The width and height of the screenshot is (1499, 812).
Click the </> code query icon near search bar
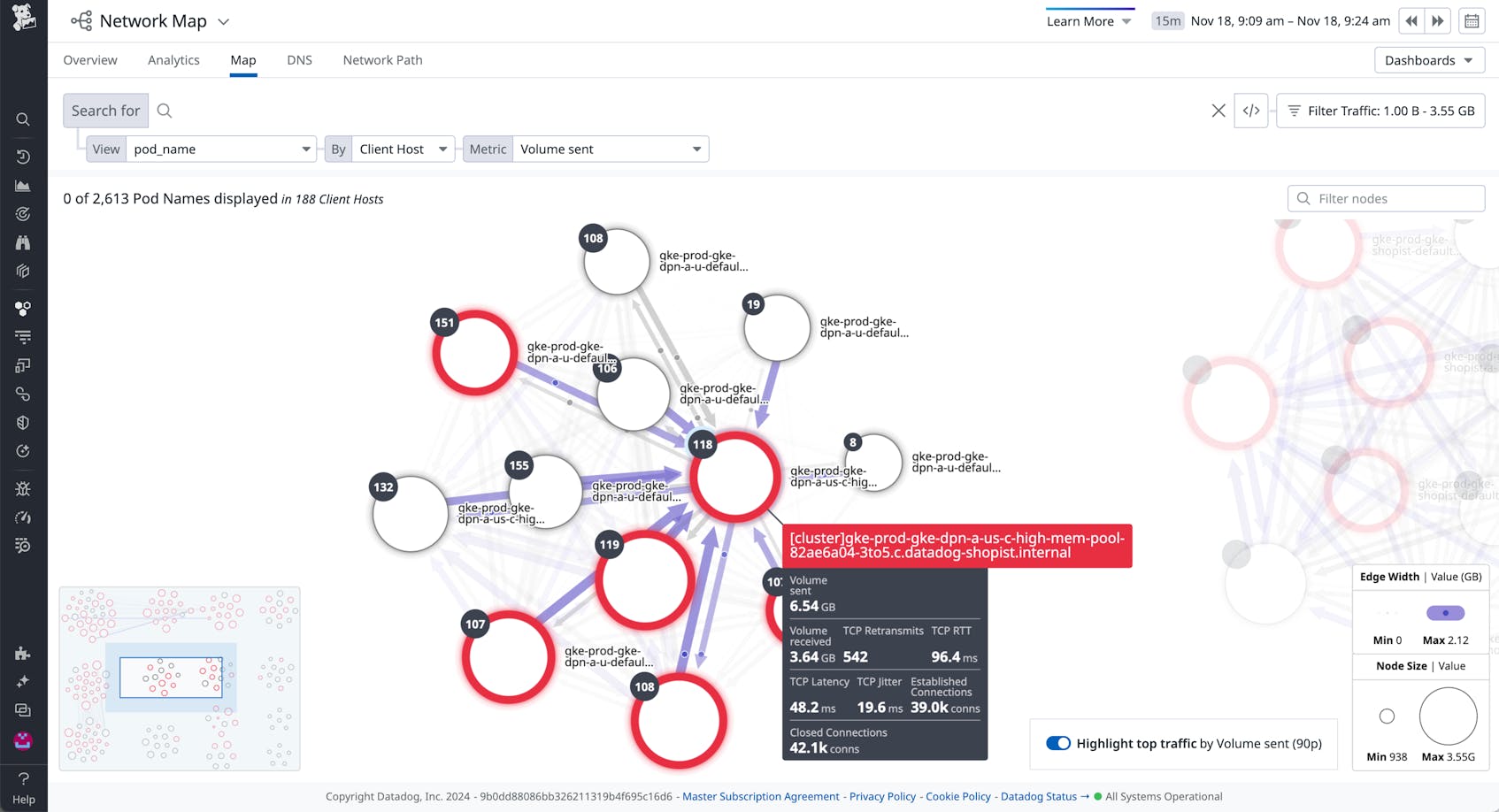click(x=1251, y=111)
